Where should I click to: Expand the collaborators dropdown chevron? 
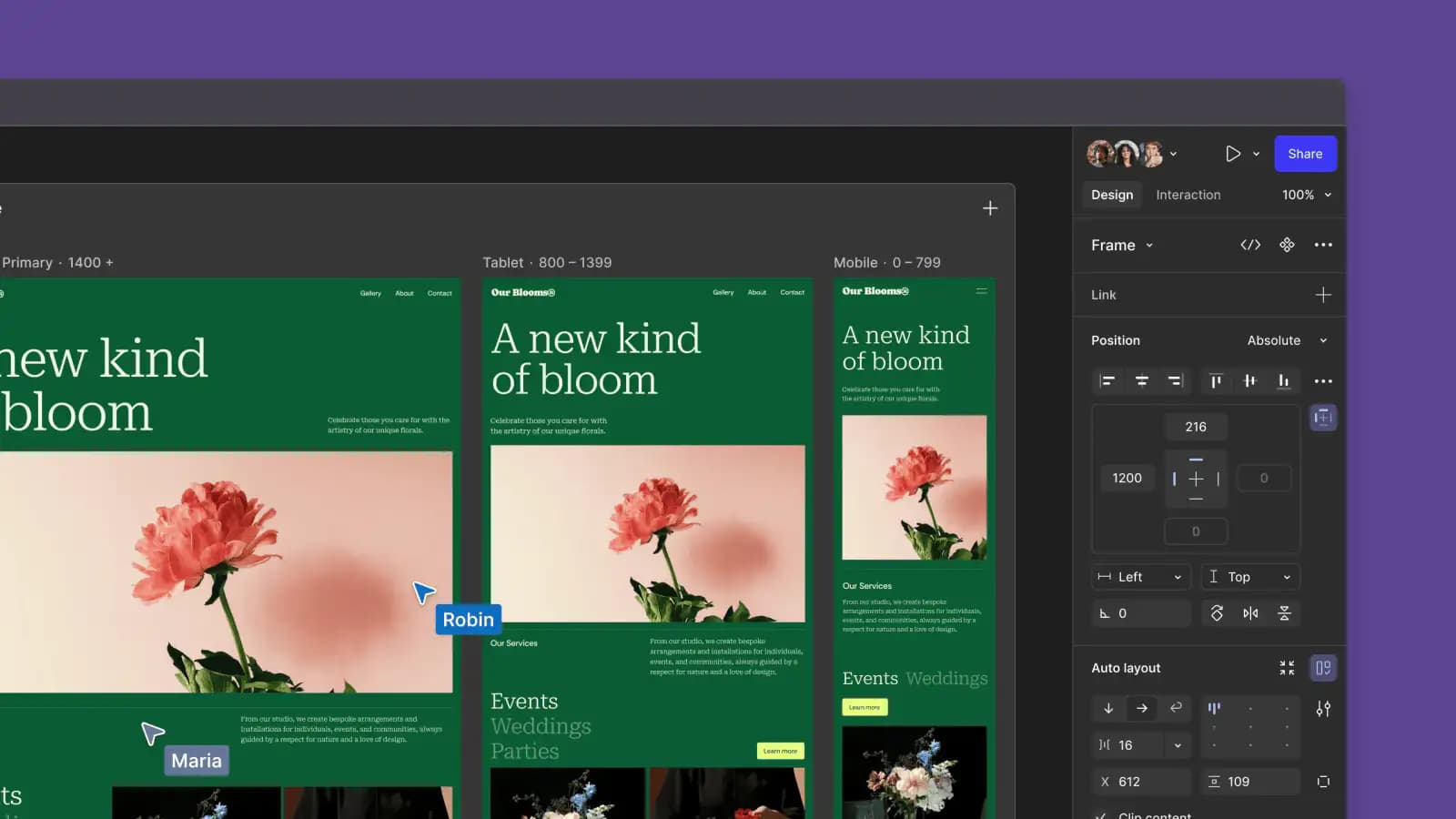[1173, 154]
